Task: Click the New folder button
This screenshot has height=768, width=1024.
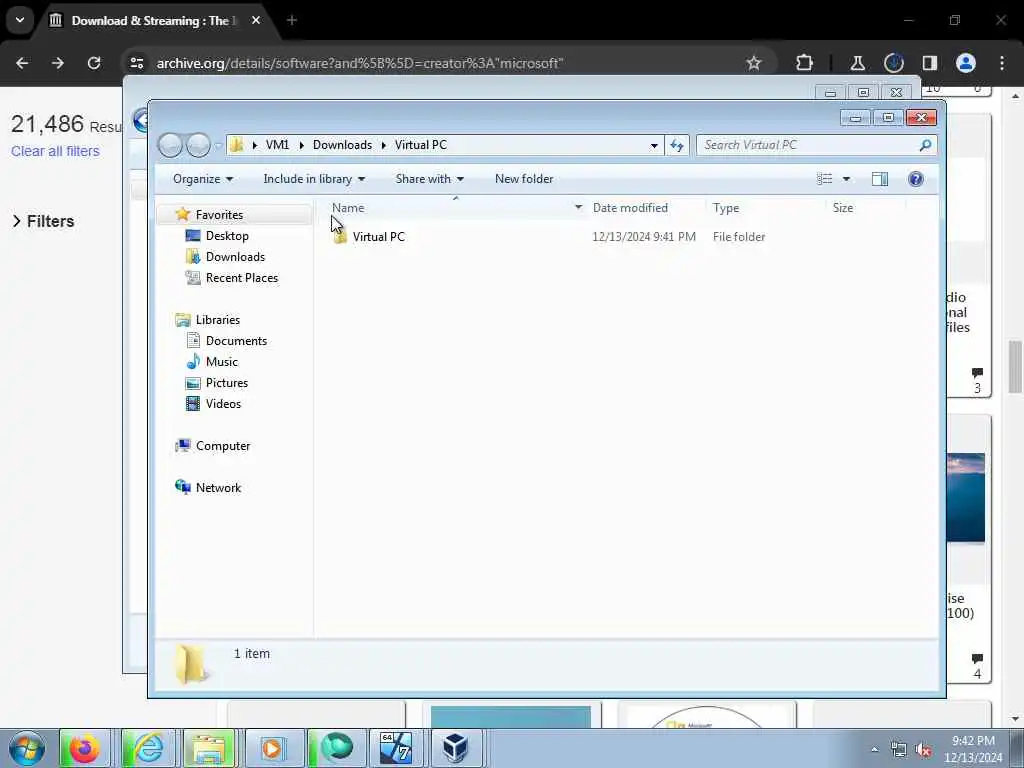Action: pyautogui.click(x=524, y=179)
